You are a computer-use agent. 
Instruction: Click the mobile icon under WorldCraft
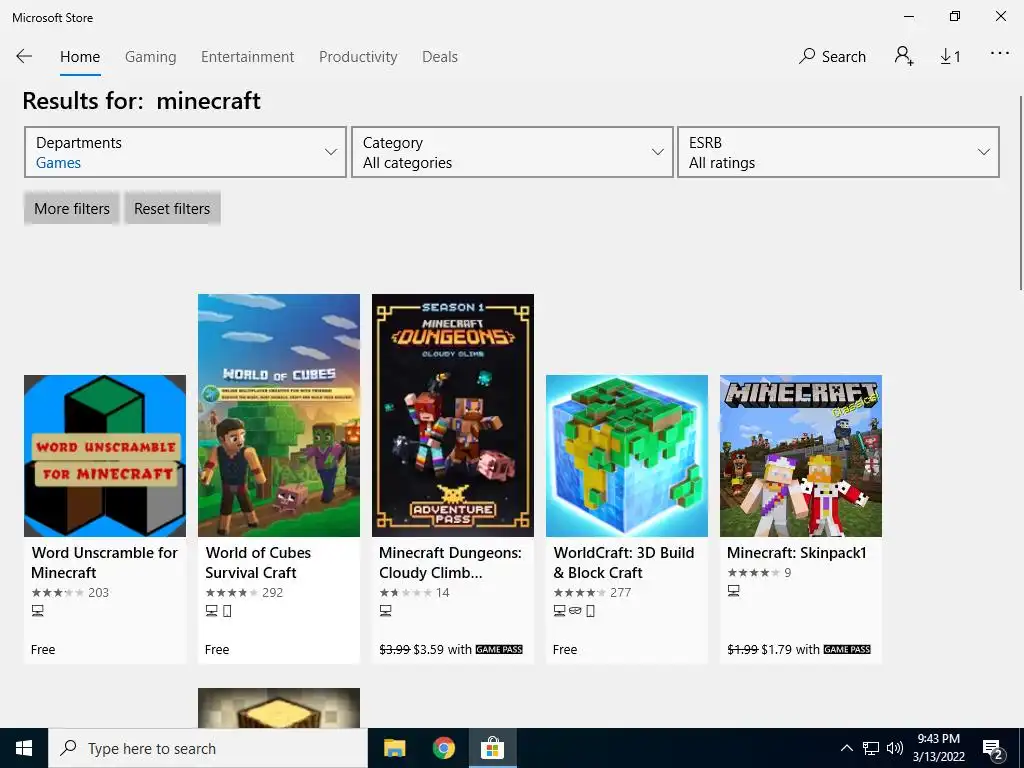coord(590,611)
